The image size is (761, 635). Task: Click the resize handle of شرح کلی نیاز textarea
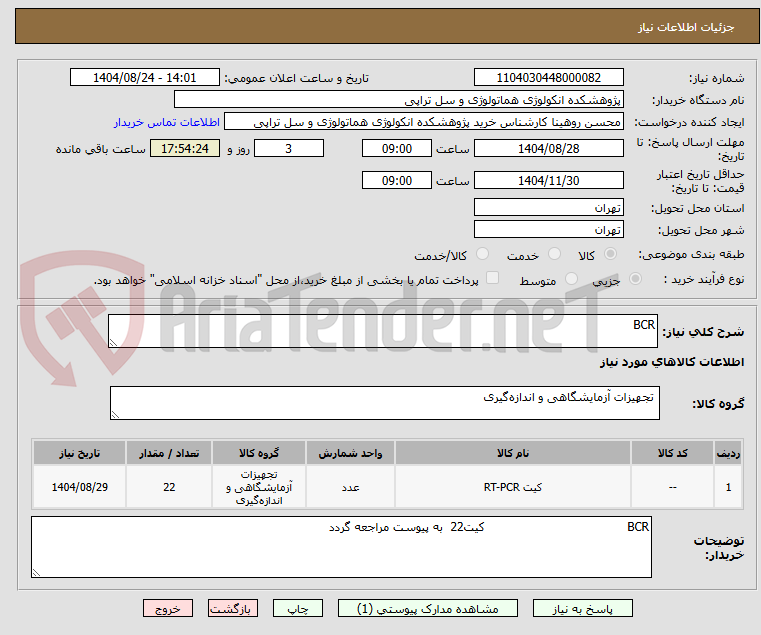tap(114, 343)
